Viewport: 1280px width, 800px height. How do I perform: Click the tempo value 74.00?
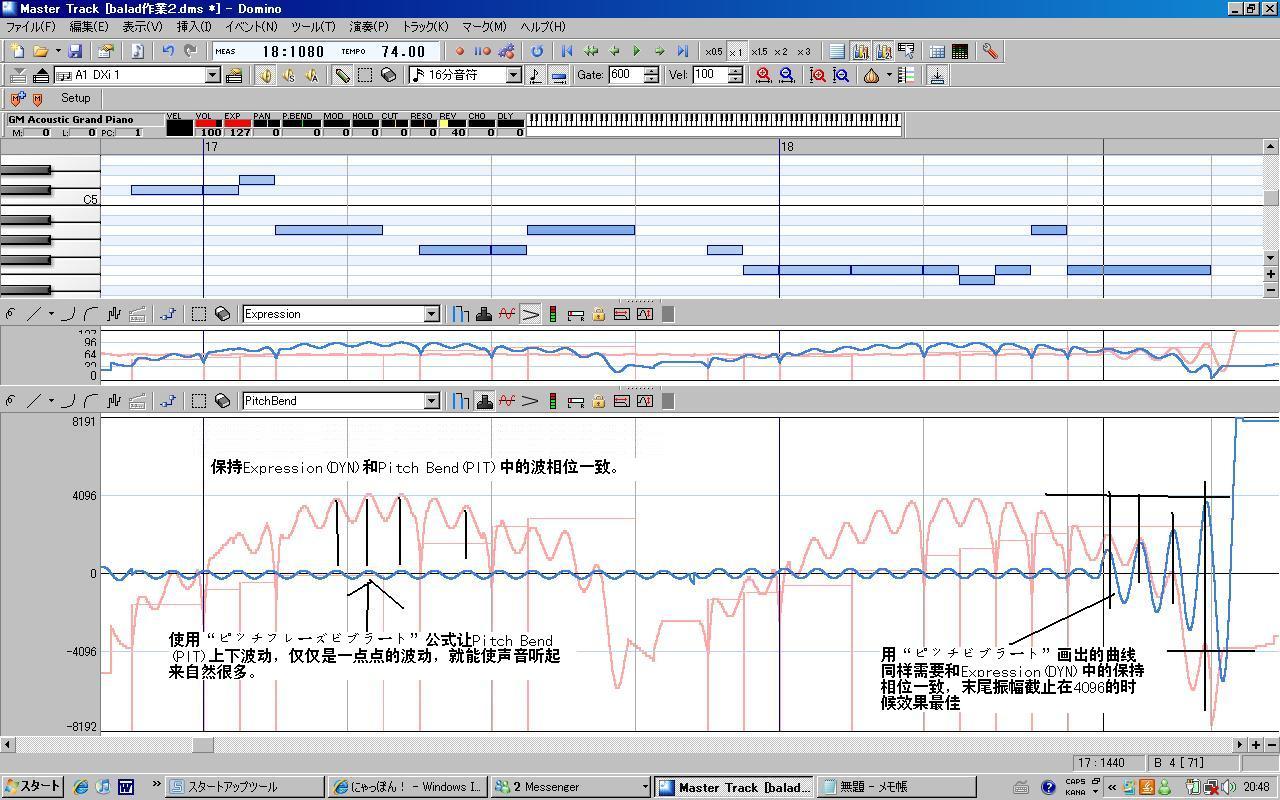[404, 51]
